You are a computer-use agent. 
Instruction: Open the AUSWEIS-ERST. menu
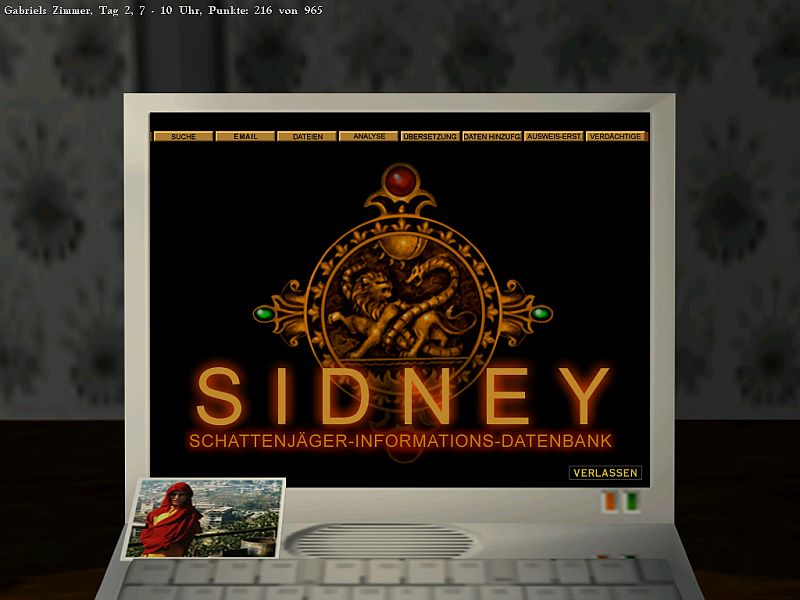(554, 136)
